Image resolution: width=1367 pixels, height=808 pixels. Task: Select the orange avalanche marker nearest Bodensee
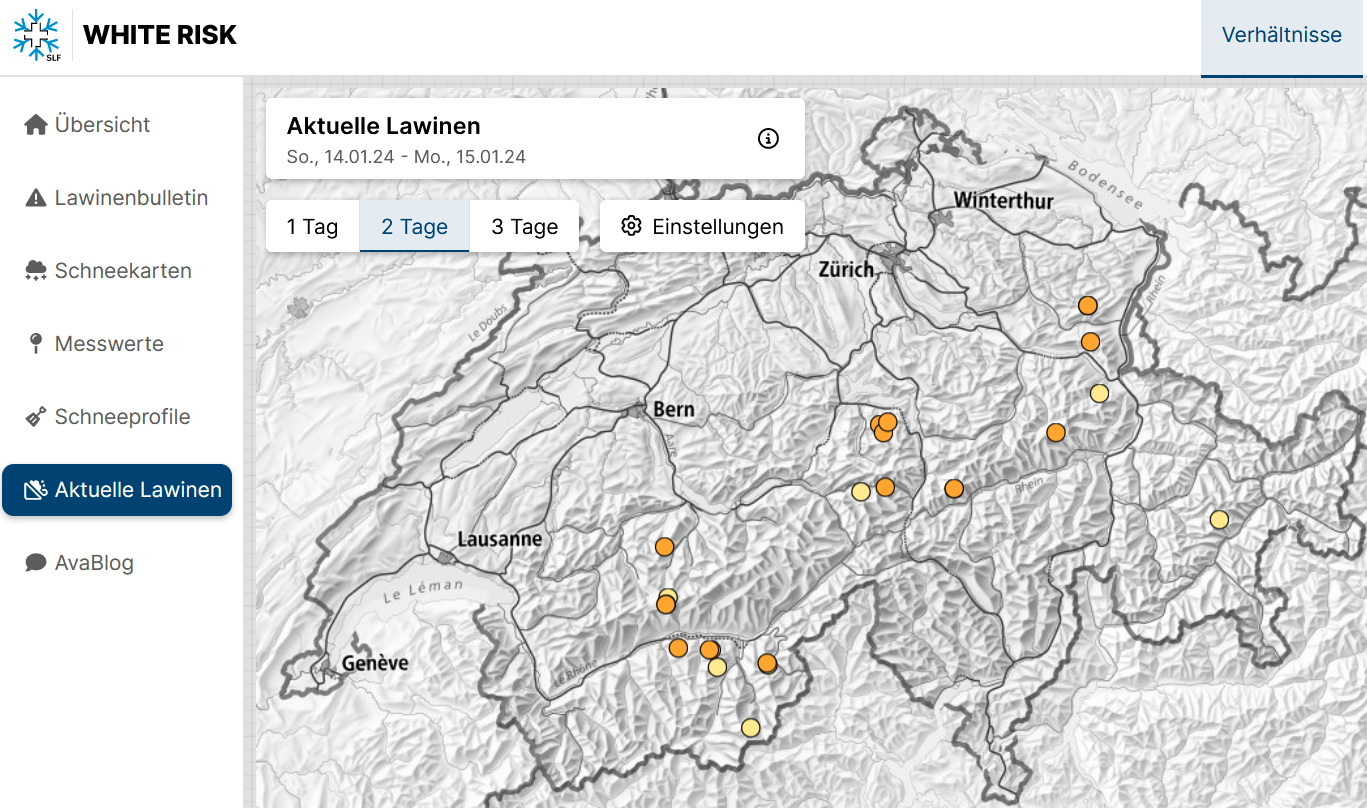[1088, 305]
